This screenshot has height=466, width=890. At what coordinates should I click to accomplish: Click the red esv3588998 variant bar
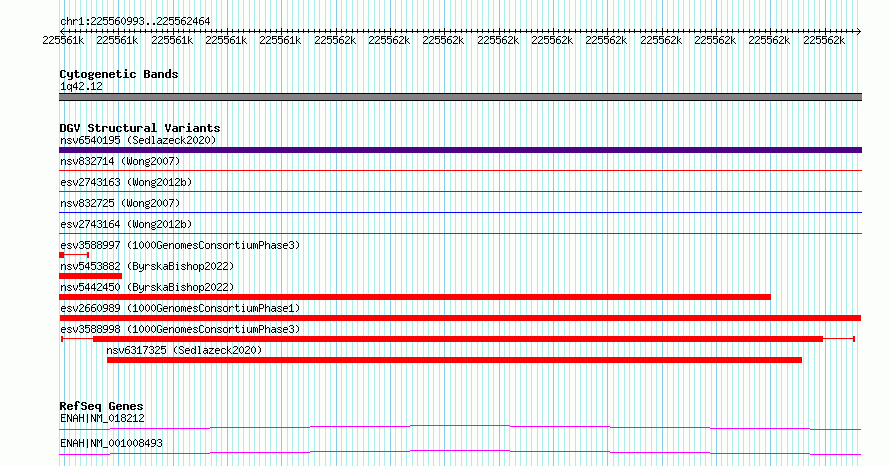tap(458, 339)
